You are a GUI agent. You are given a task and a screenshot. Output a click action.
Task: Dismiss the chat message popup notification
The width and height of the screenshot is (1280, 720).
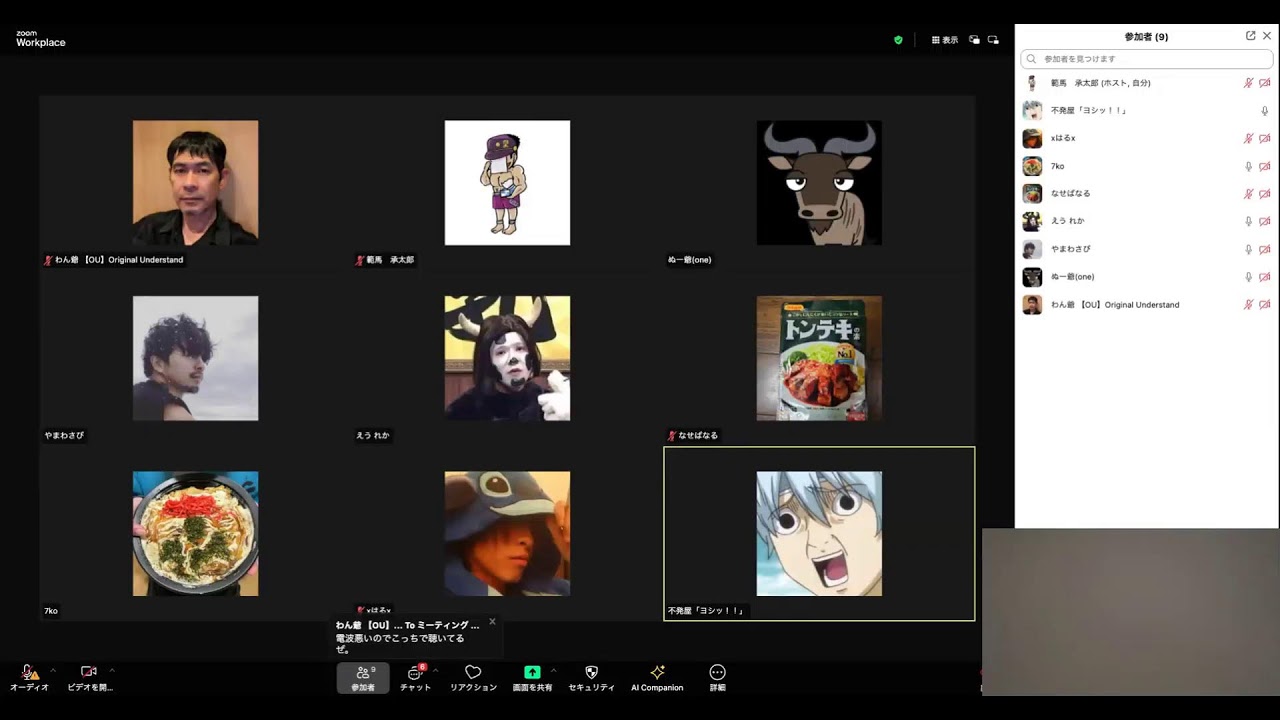(492, 622)
